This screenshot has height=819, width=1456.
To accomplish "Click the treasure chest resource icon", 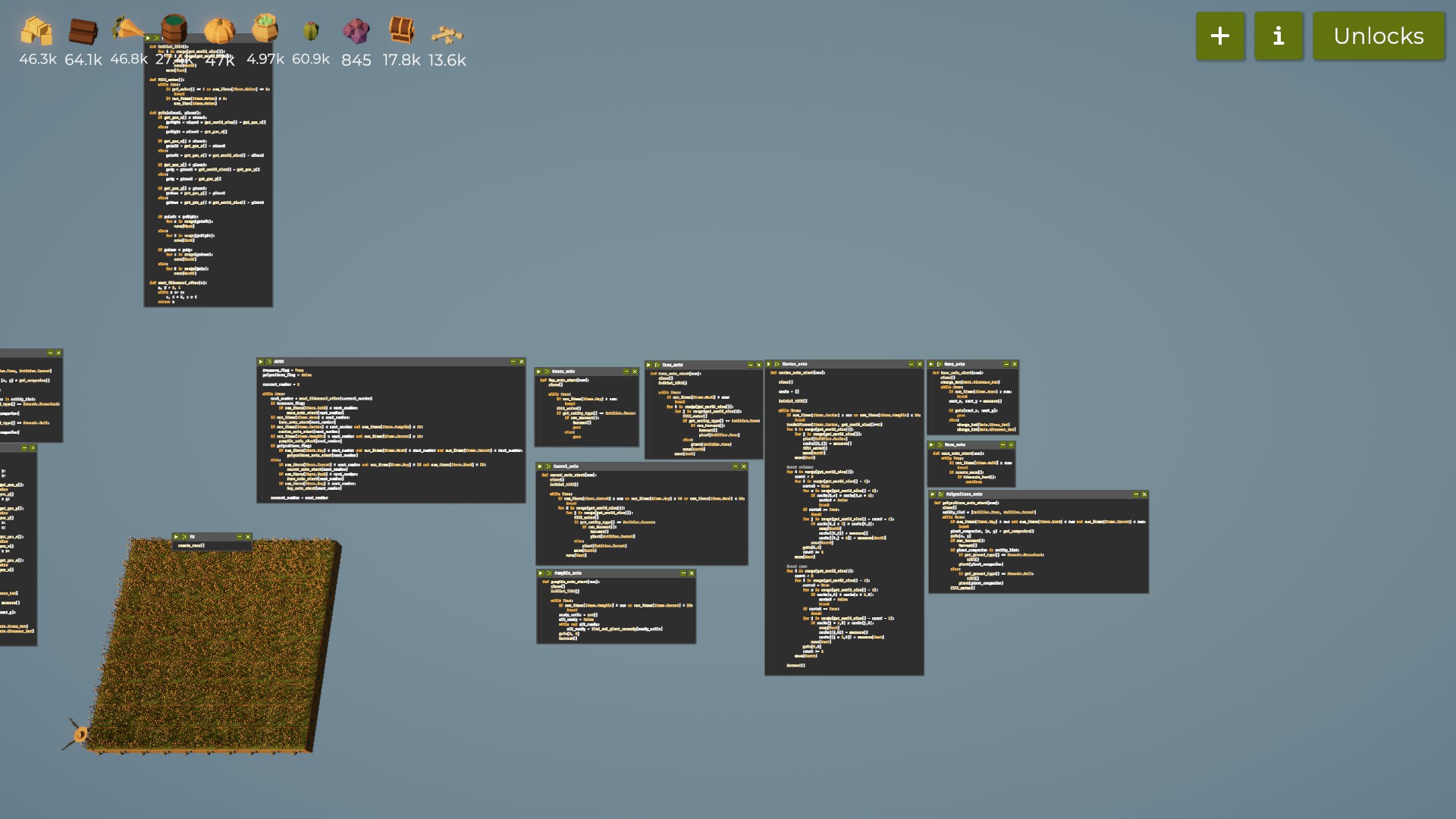I will (401, 30).
